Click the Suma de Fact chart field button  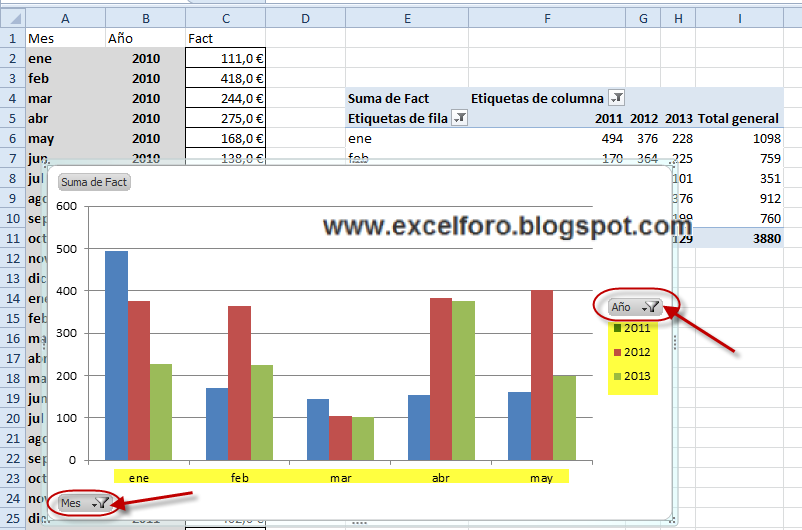(x=94, y=182)
